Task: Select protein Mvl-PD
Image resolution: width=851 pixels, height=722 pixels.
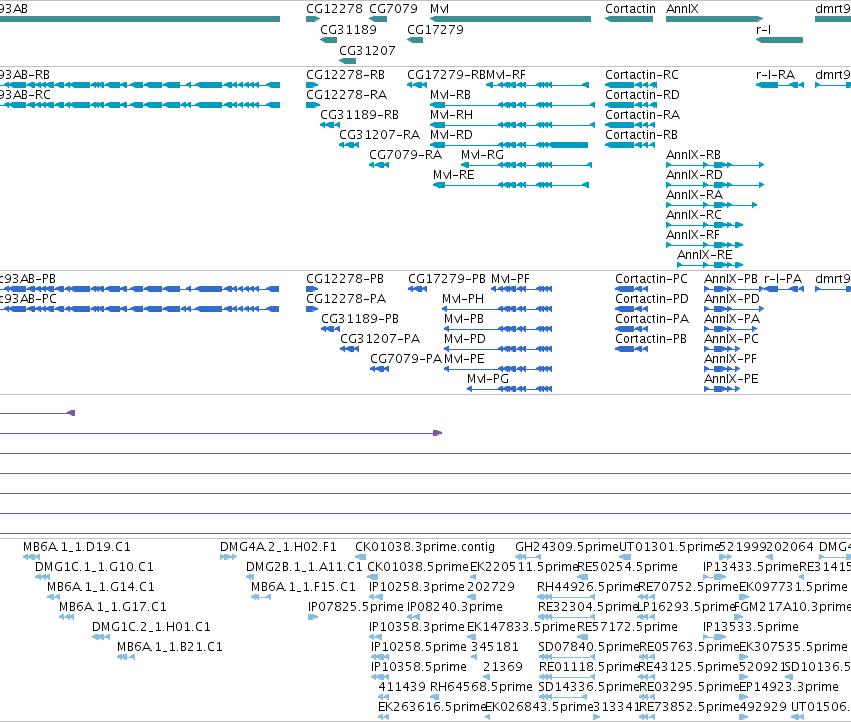Action: [465, 339]
